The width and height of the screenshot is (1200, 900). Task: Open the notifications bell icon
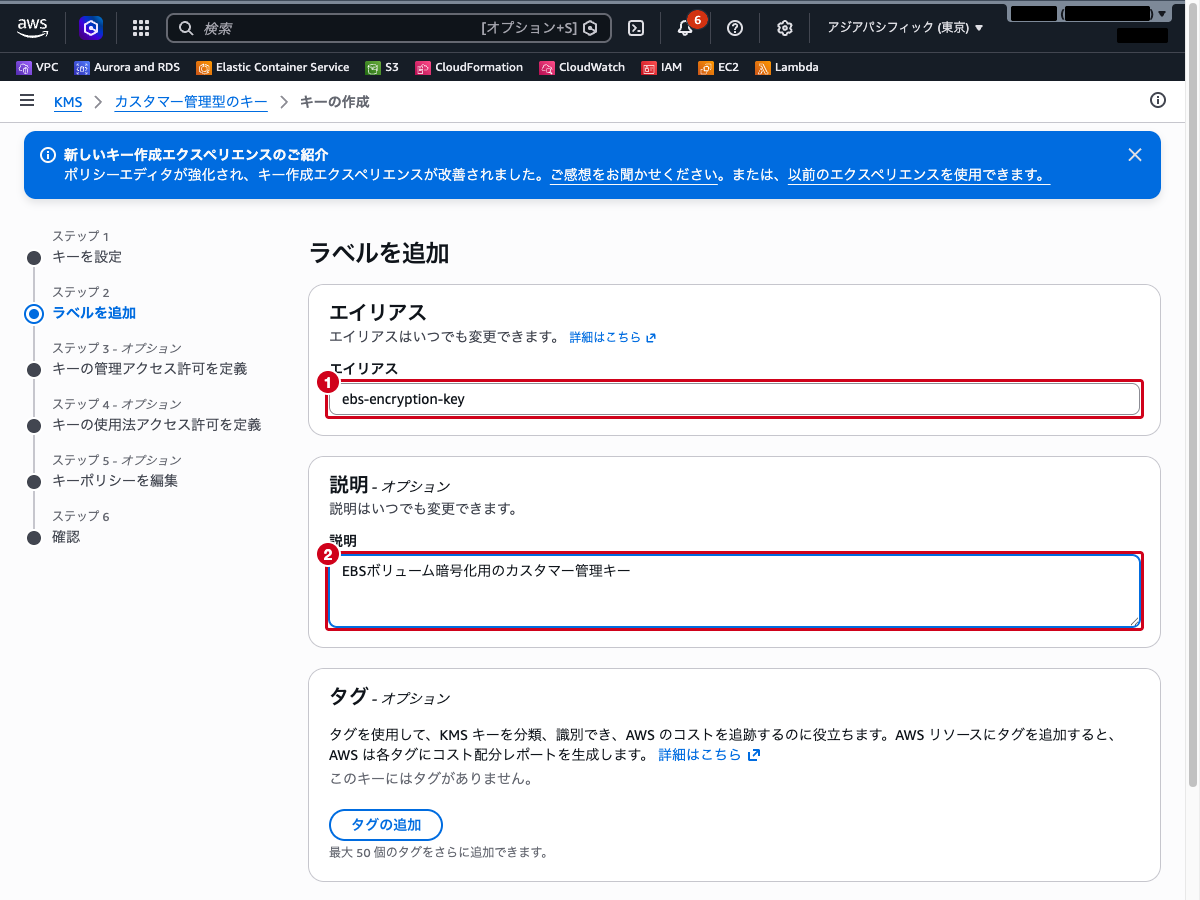pos(685,28)
